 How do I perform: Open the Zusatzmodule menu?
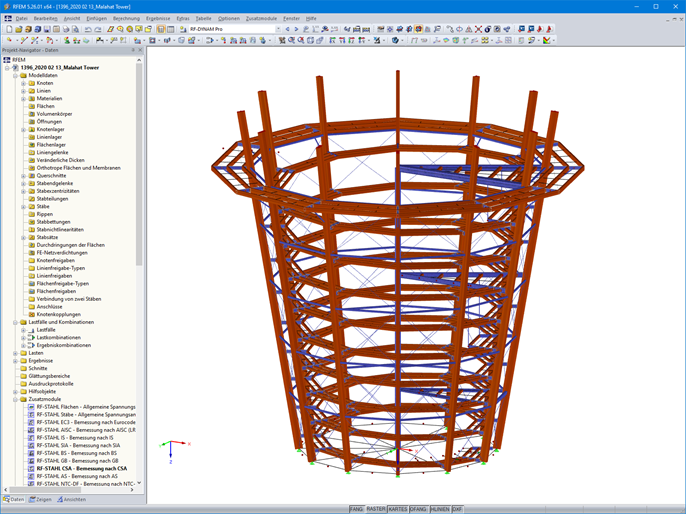point(261,18)
